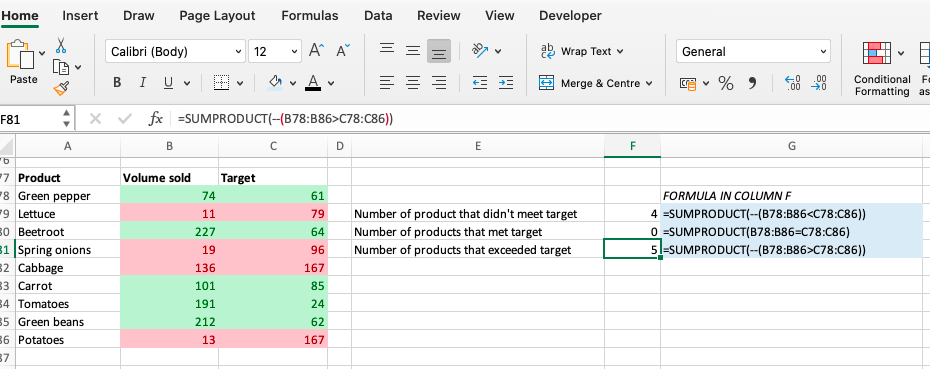This screenshot has height=369, width=930.
Task: Open Insert Function fx
Action: click(x=155, y=119)
